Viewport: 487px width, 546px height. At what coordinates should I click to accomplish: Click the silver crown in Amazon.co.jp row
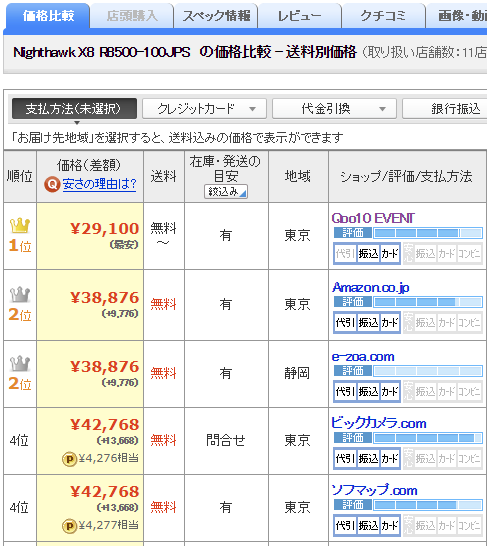20,294
